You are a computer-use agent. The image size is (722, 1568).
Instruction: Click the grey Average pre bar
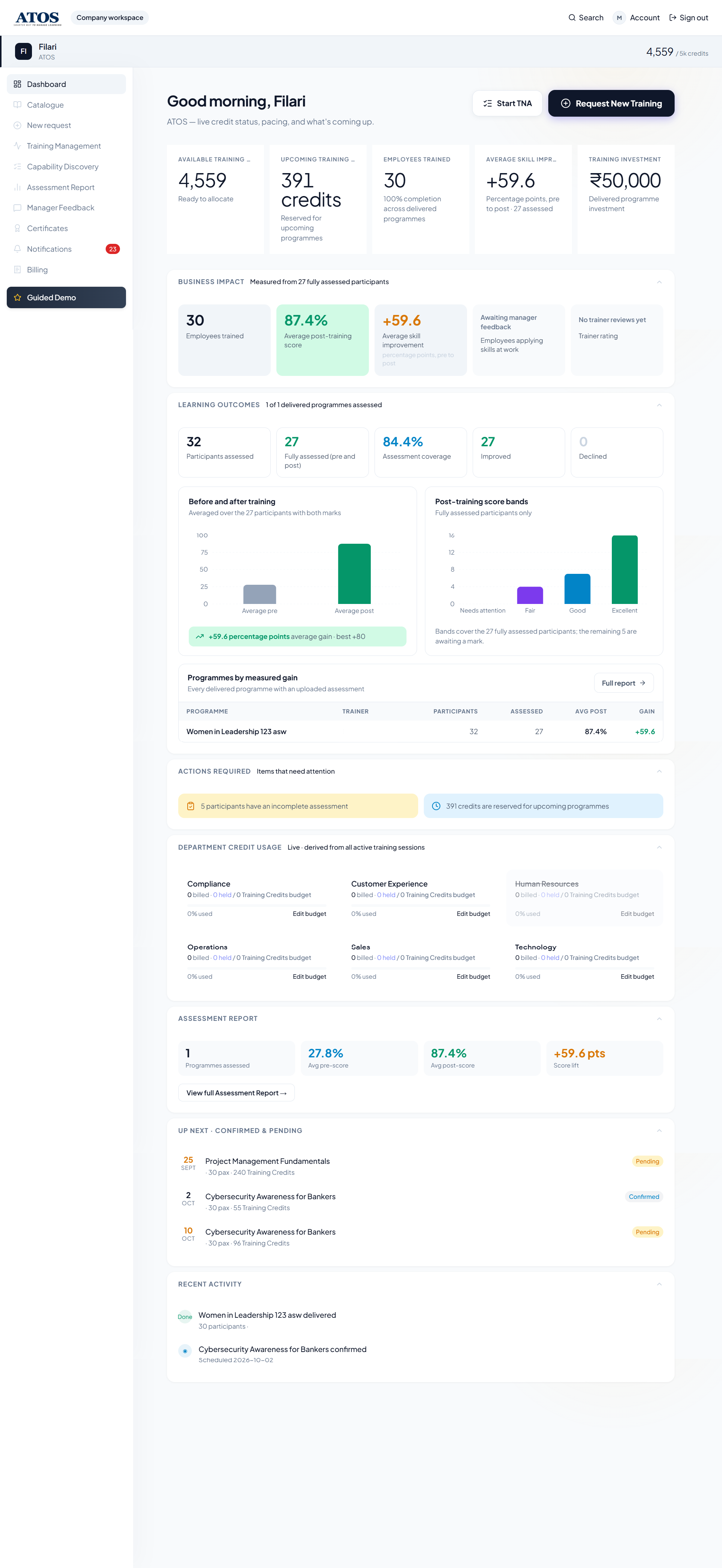[260, 594]
